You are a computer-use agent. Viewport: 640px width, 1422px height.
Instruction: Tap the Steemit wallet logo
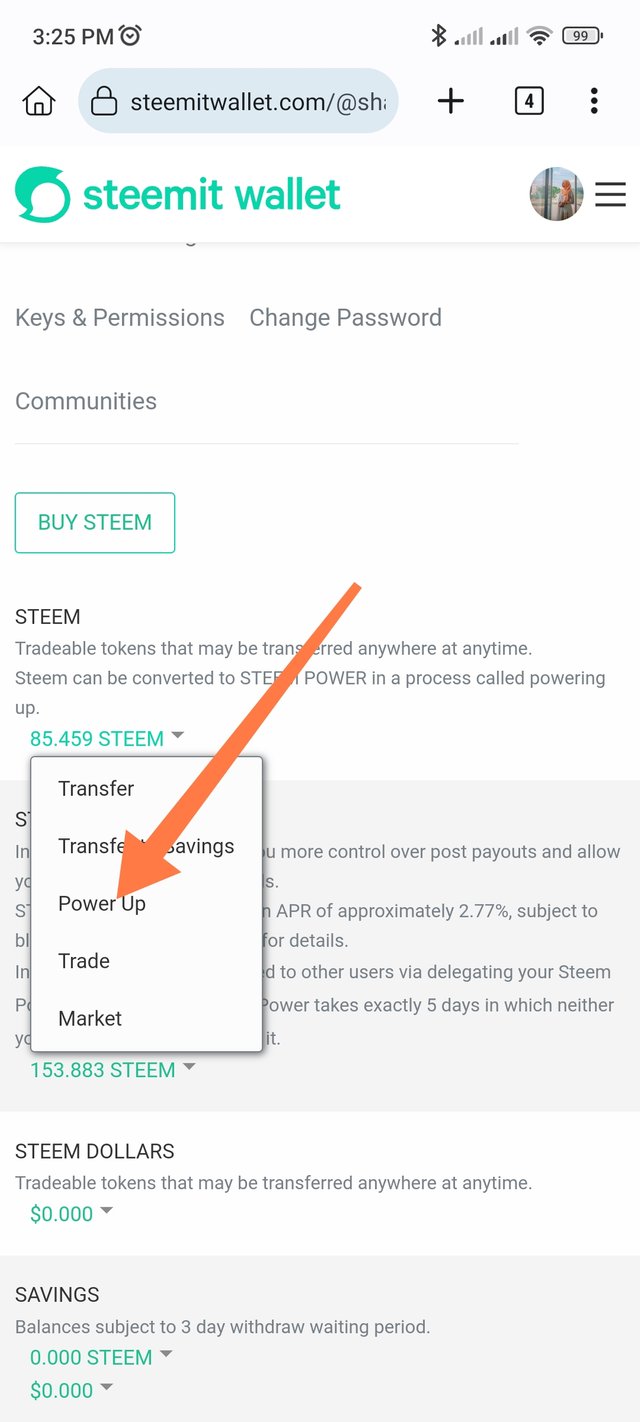point(178,194)
